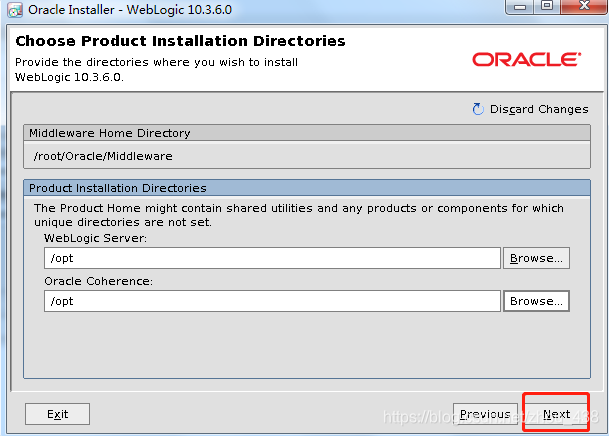This screenshot has width=609, height=436.
Task: Focus the WebLogic Server path field
Action: [272, 258]
